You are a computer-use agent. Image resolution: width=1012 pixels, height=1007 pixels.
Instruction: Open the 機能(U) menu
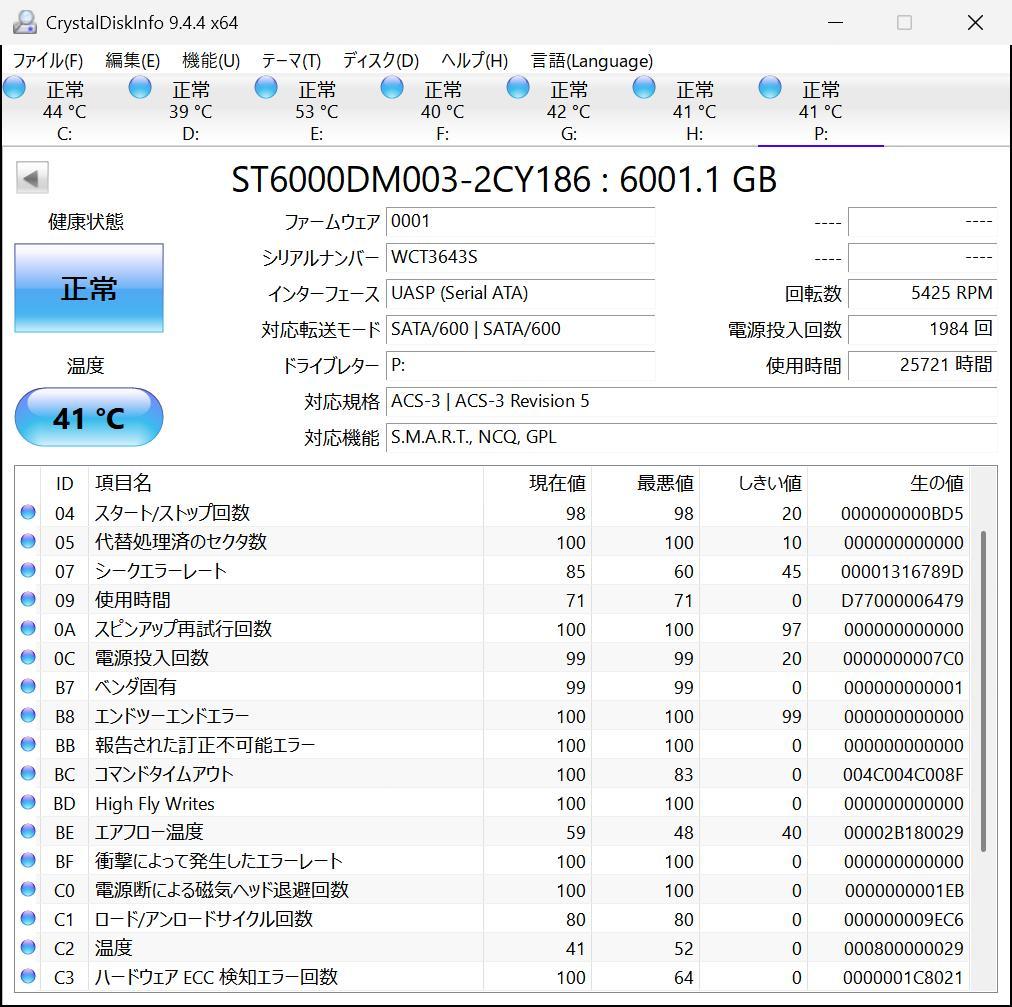(x=209, y=61)
